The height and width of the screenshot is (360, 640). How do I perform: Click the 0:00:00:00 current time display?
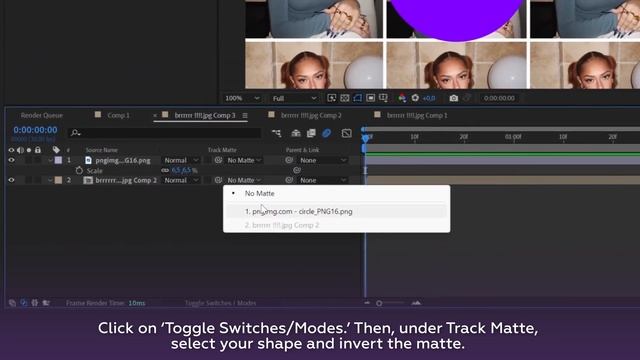[35, 130]
